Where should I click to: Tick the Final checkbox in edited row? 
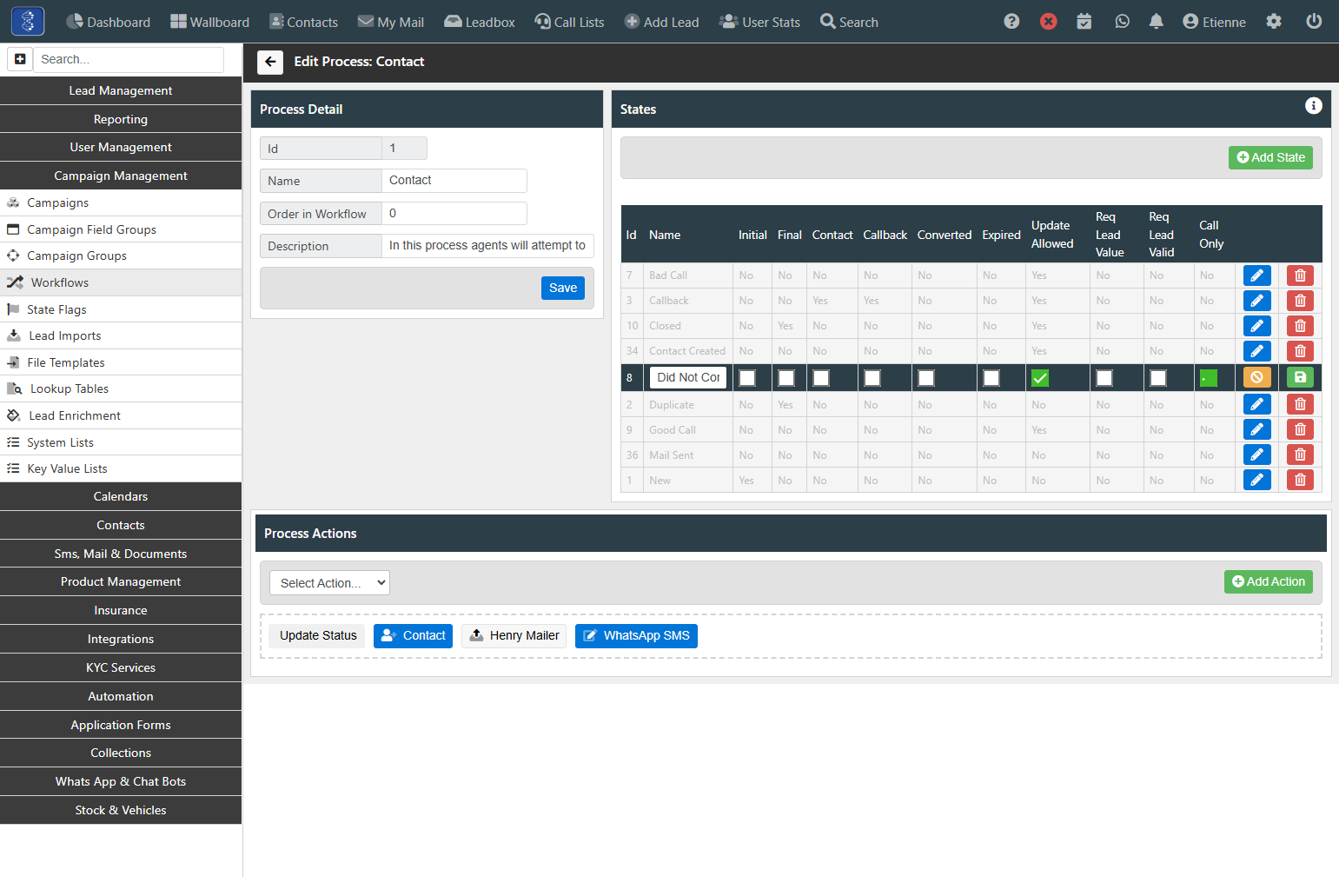(x=786, y=378)
